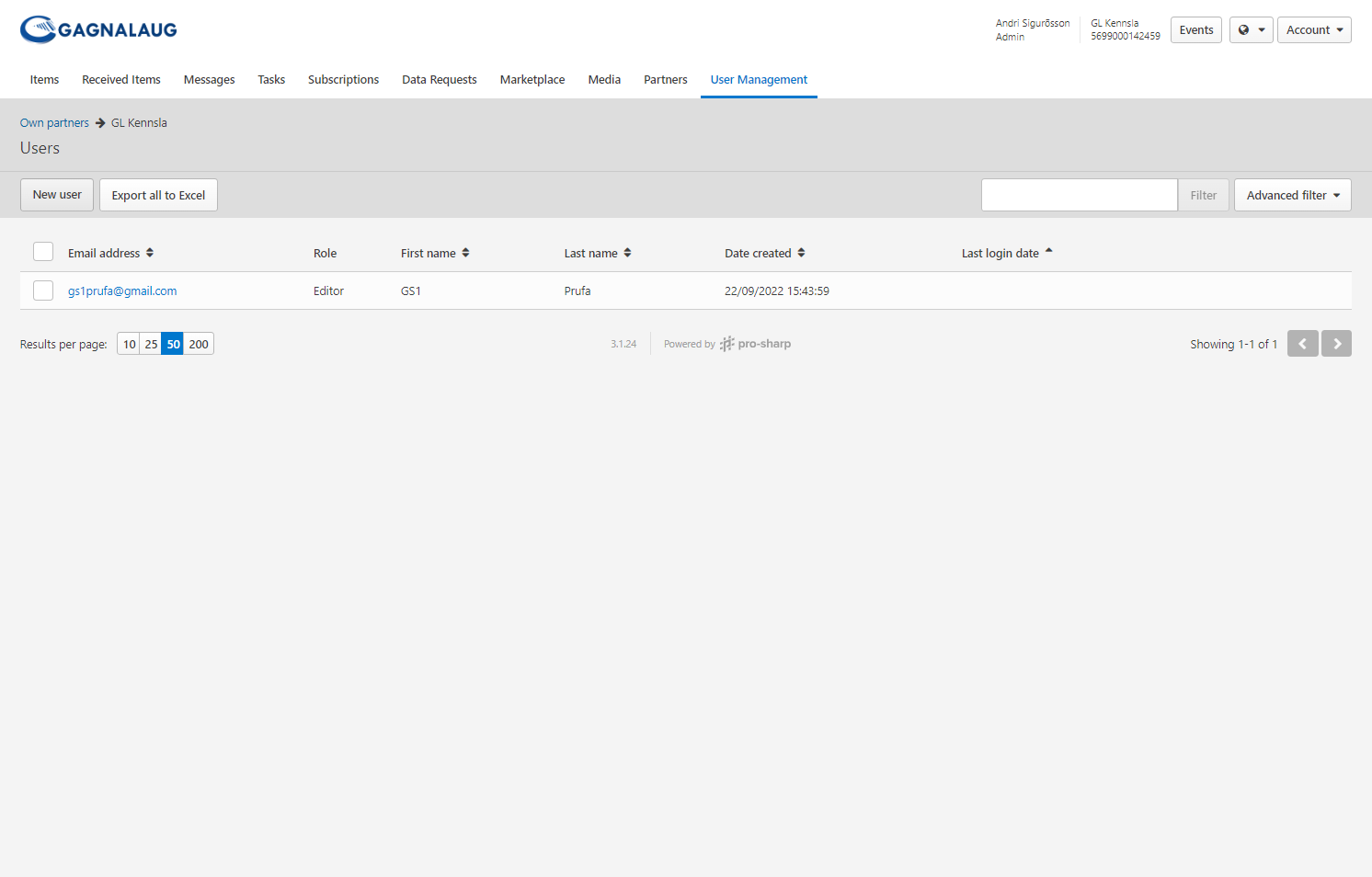Open the globe language dropdown
Screen dimensions: 1372x877
(x=1251, y=29)
